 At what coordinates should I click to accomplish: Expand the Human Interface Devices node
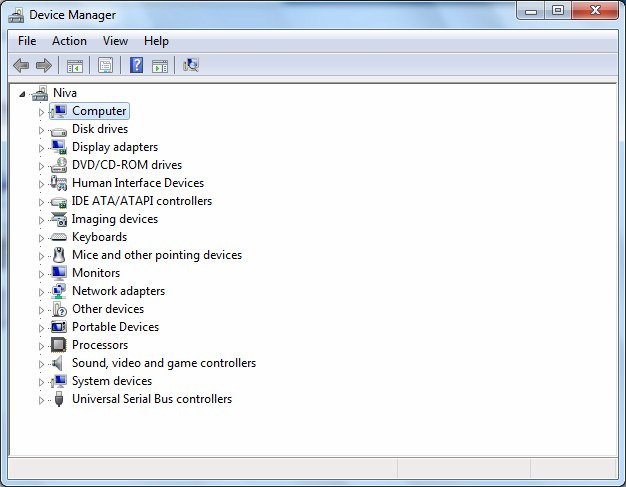[41, 184]
